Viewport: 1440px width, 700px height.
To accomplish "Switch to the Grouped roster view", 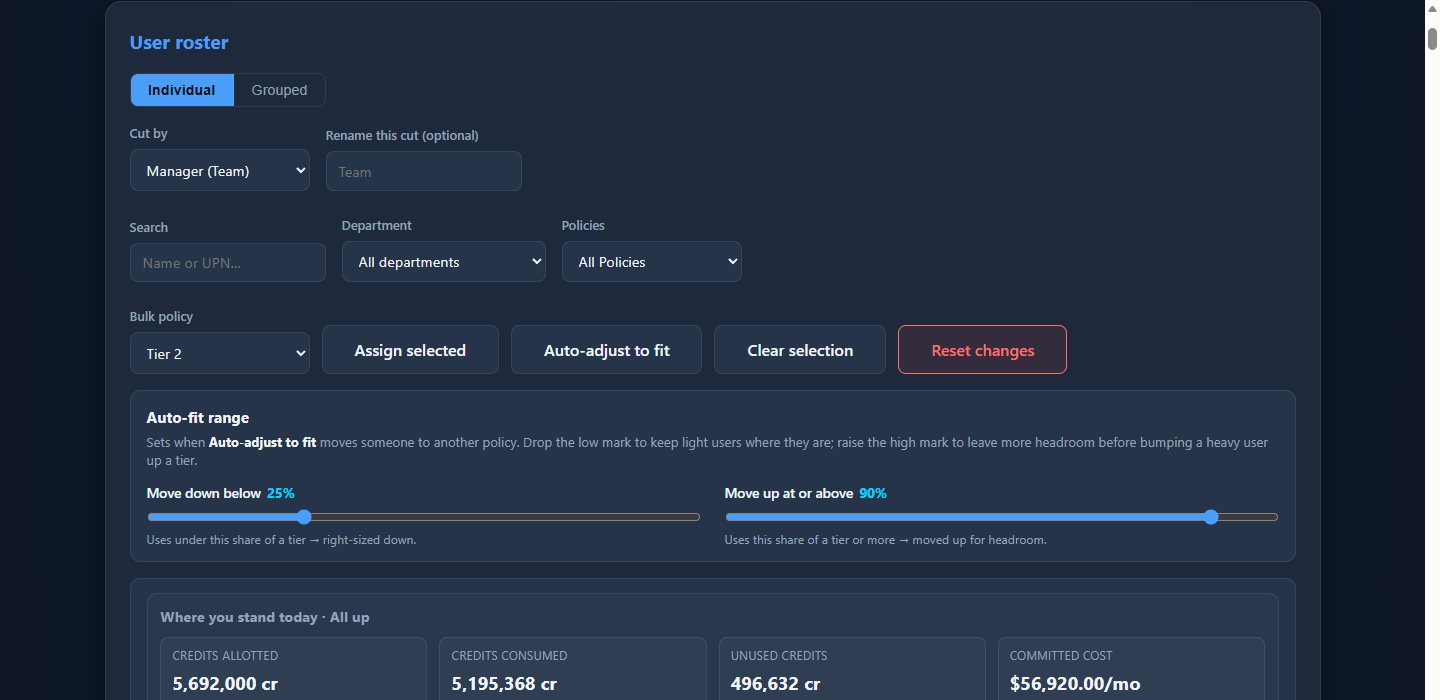I will coord(279,90).
